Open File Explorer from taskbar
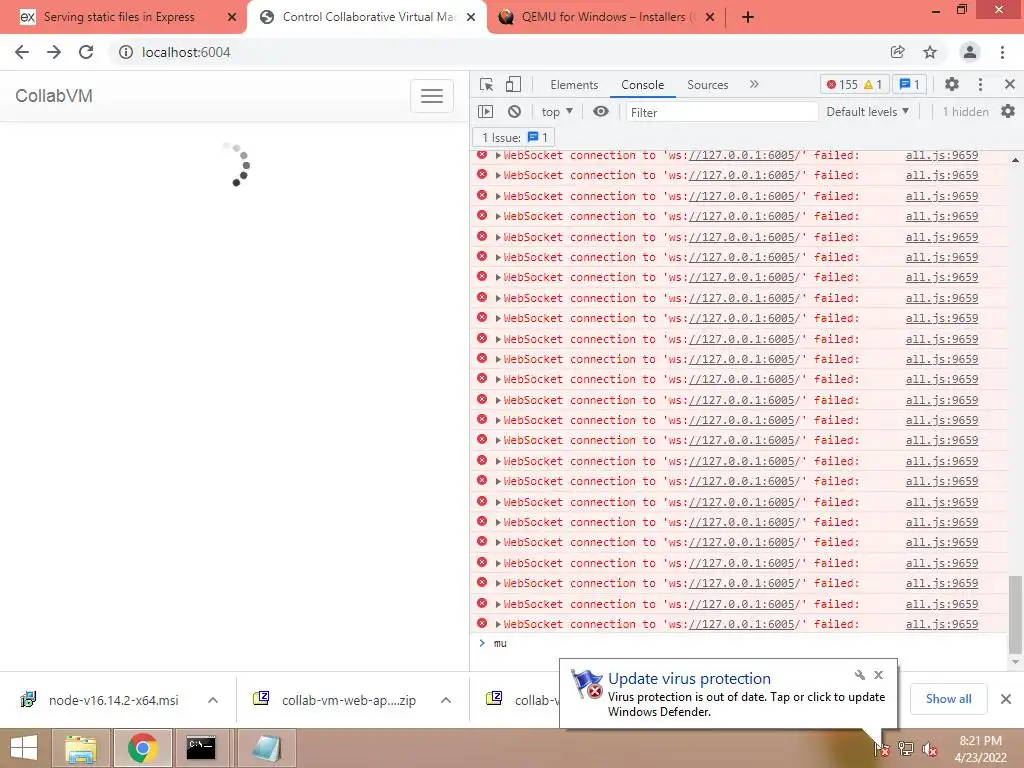Viewport: 1024px width, 768px height. [82, 748]
